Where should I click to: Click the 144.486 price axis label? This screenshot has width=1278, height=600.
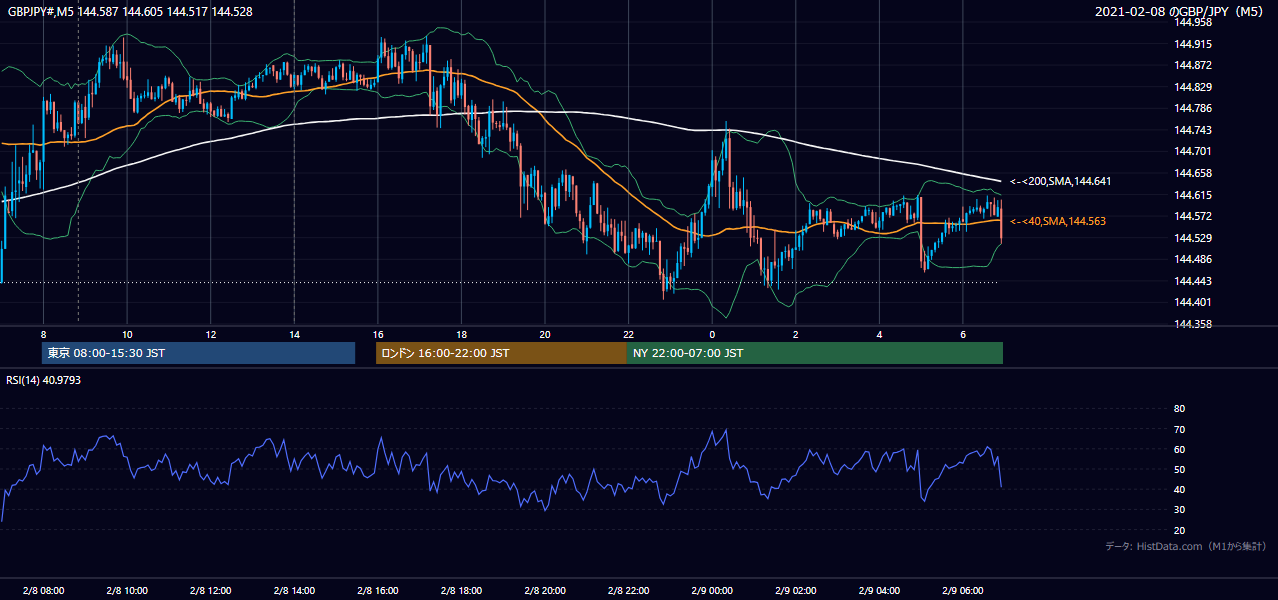point(1194,259)
